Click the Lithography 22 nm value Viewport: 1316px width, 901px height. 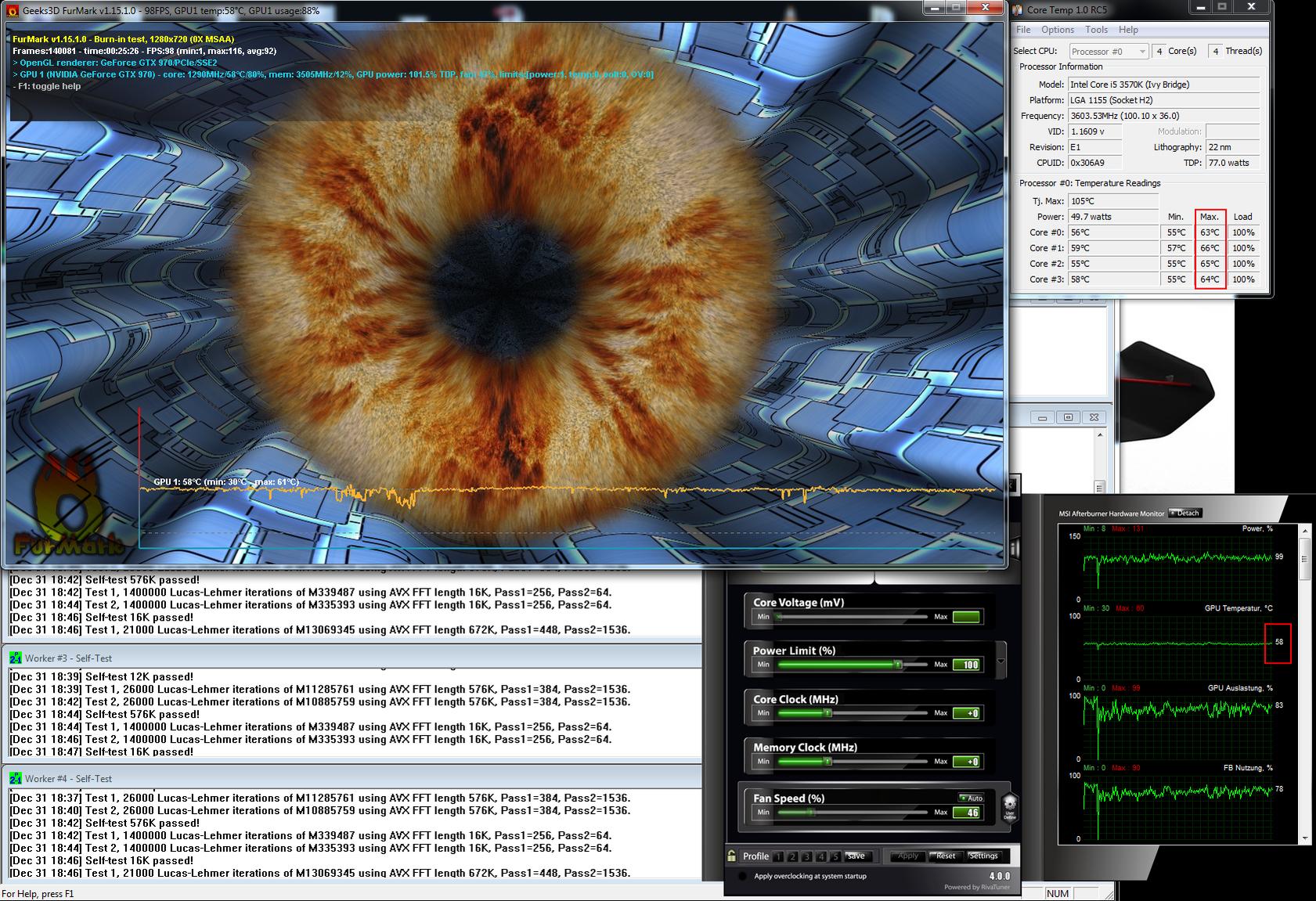[1232, 147]
